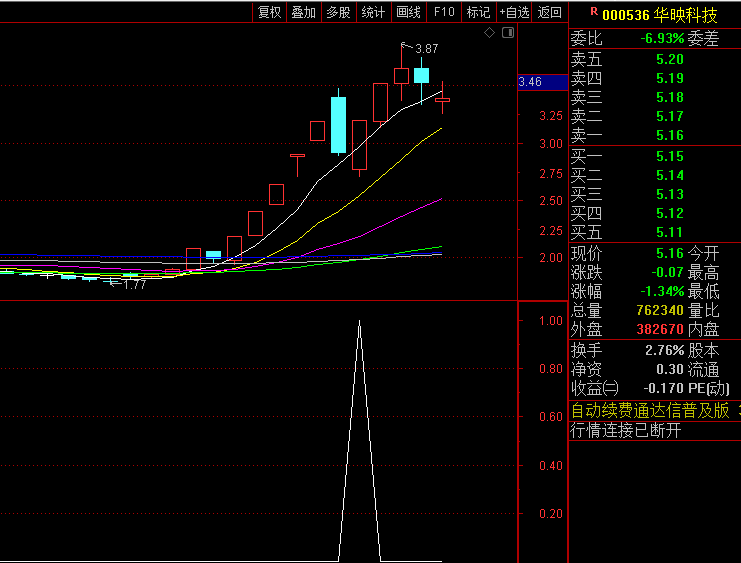Open the 统计 statistics tool

pyautogui.click(x=373, y=12)
